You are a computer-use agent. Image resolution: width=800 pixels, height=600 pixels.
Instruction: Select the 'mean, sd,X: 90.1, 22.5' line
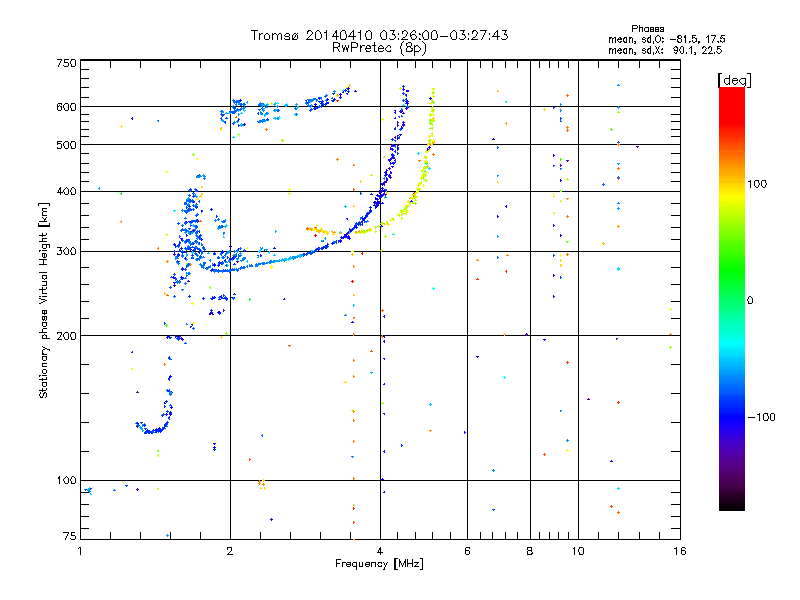coord(665,50)
